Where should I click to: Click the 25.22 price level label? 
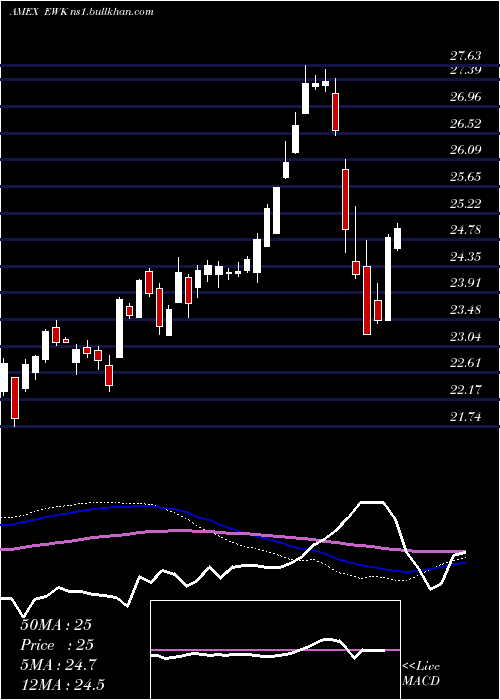point(465,204)
